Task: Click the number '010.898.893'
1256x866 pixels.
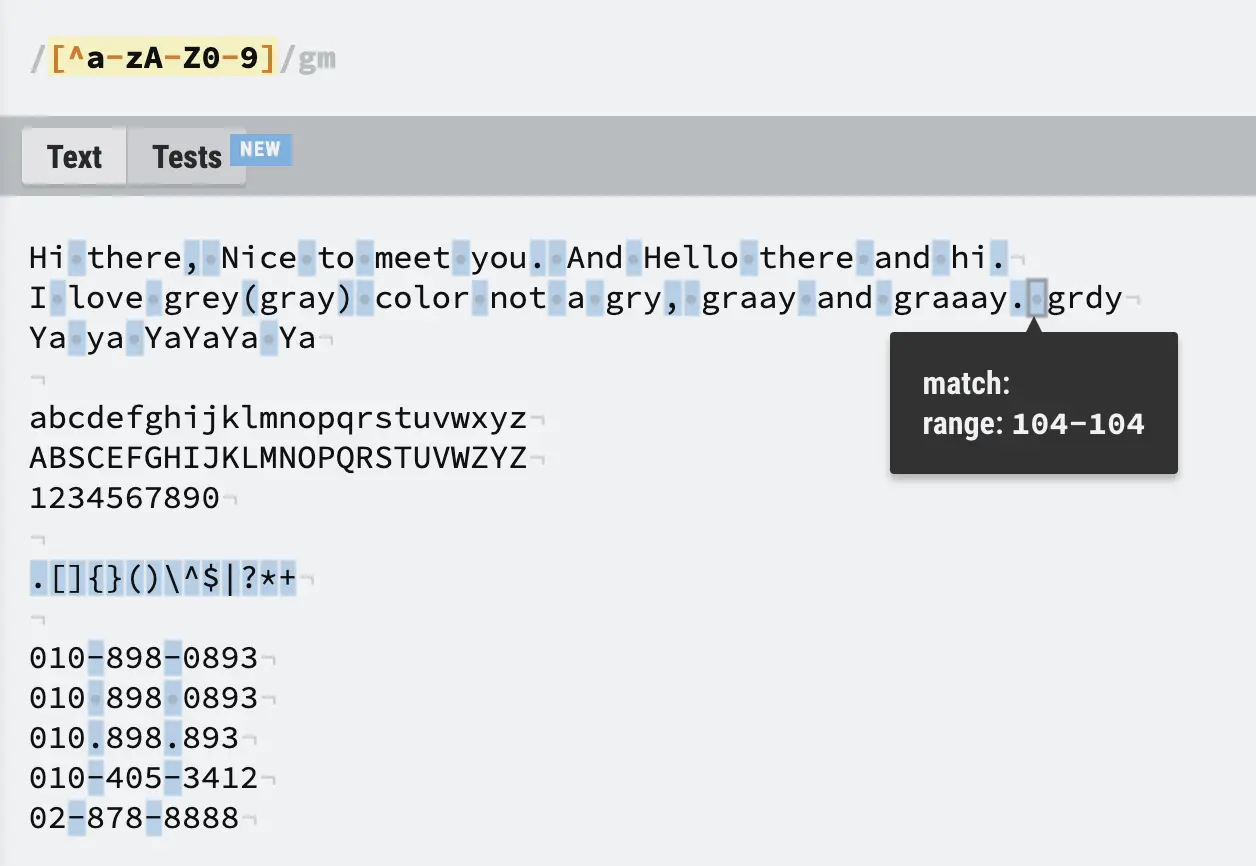Action: pos(134,738)
